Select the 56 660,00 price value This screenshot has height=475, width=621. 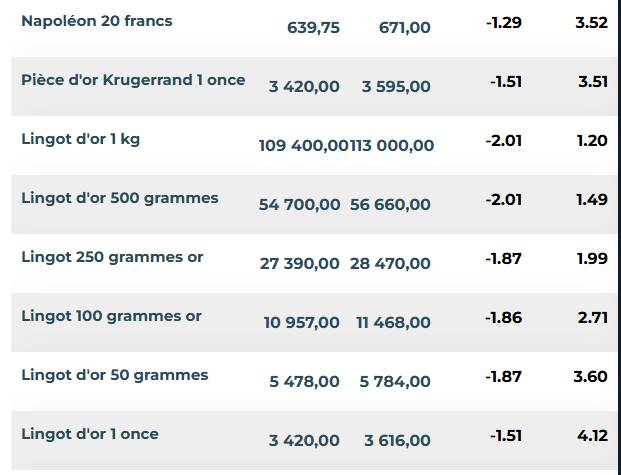point(390,205)
